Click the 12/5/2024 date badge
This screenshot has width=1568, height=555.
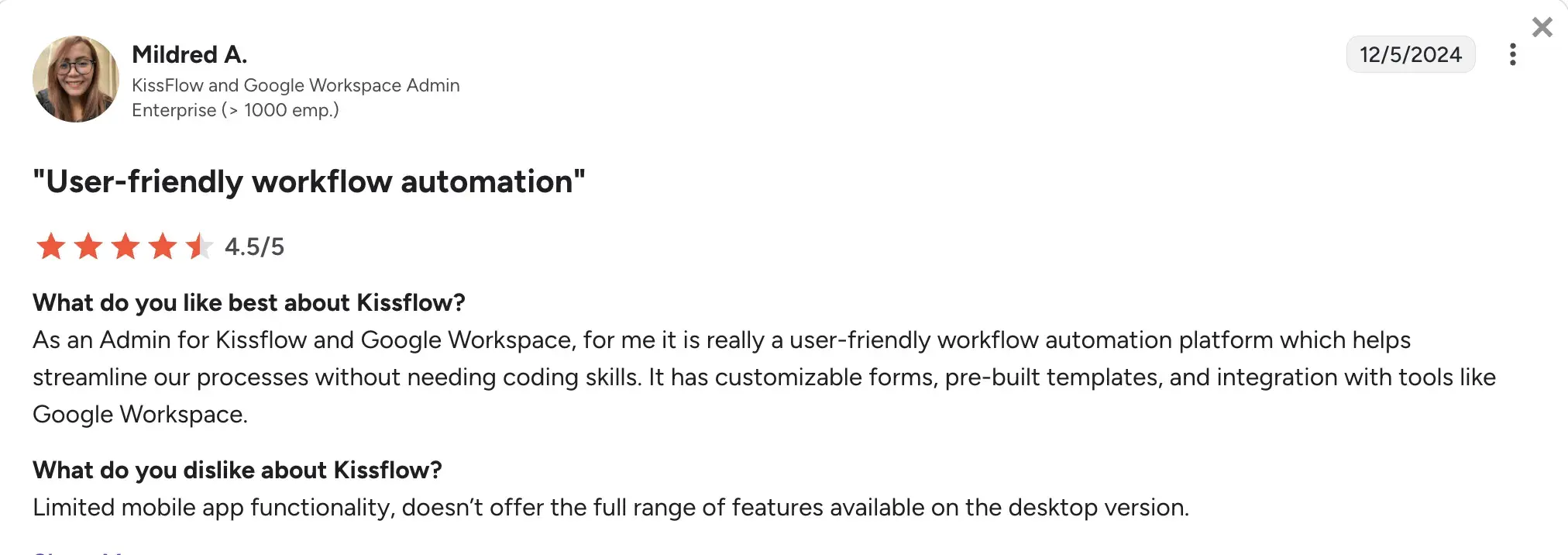pos(1411,54)
